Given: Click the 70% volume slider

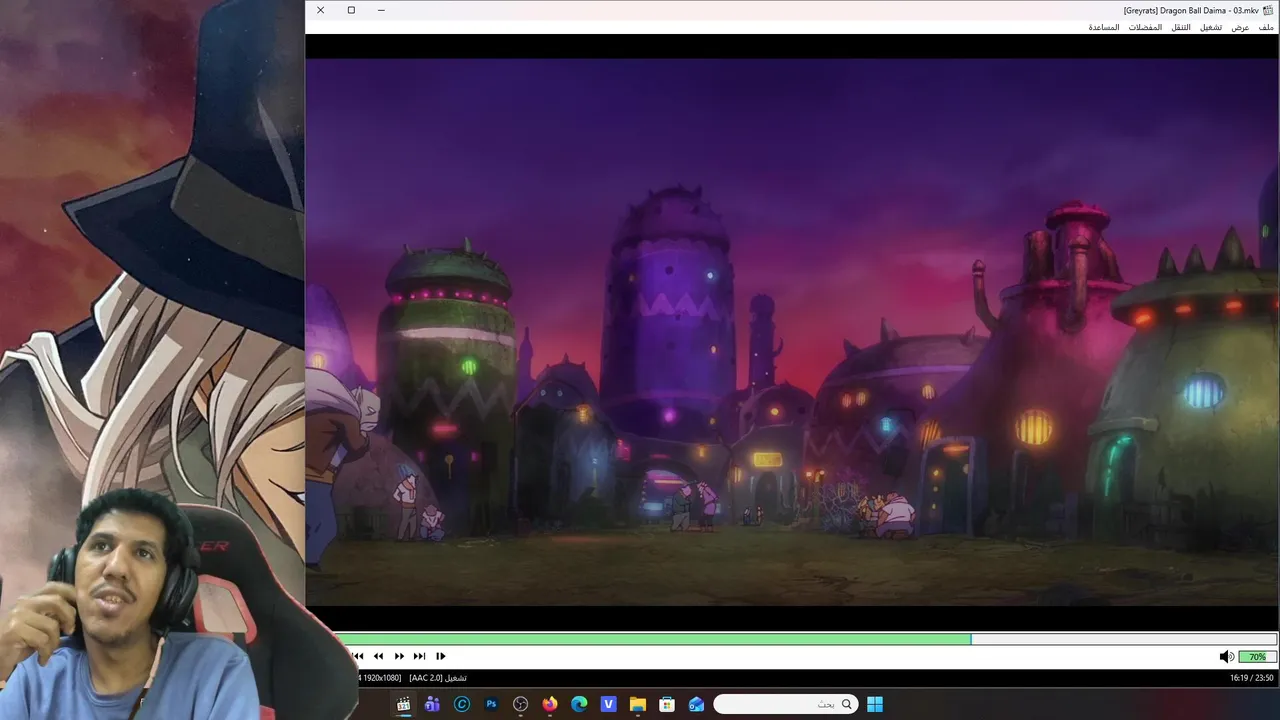Looking at the screenshot, I should coord(1257,657).
